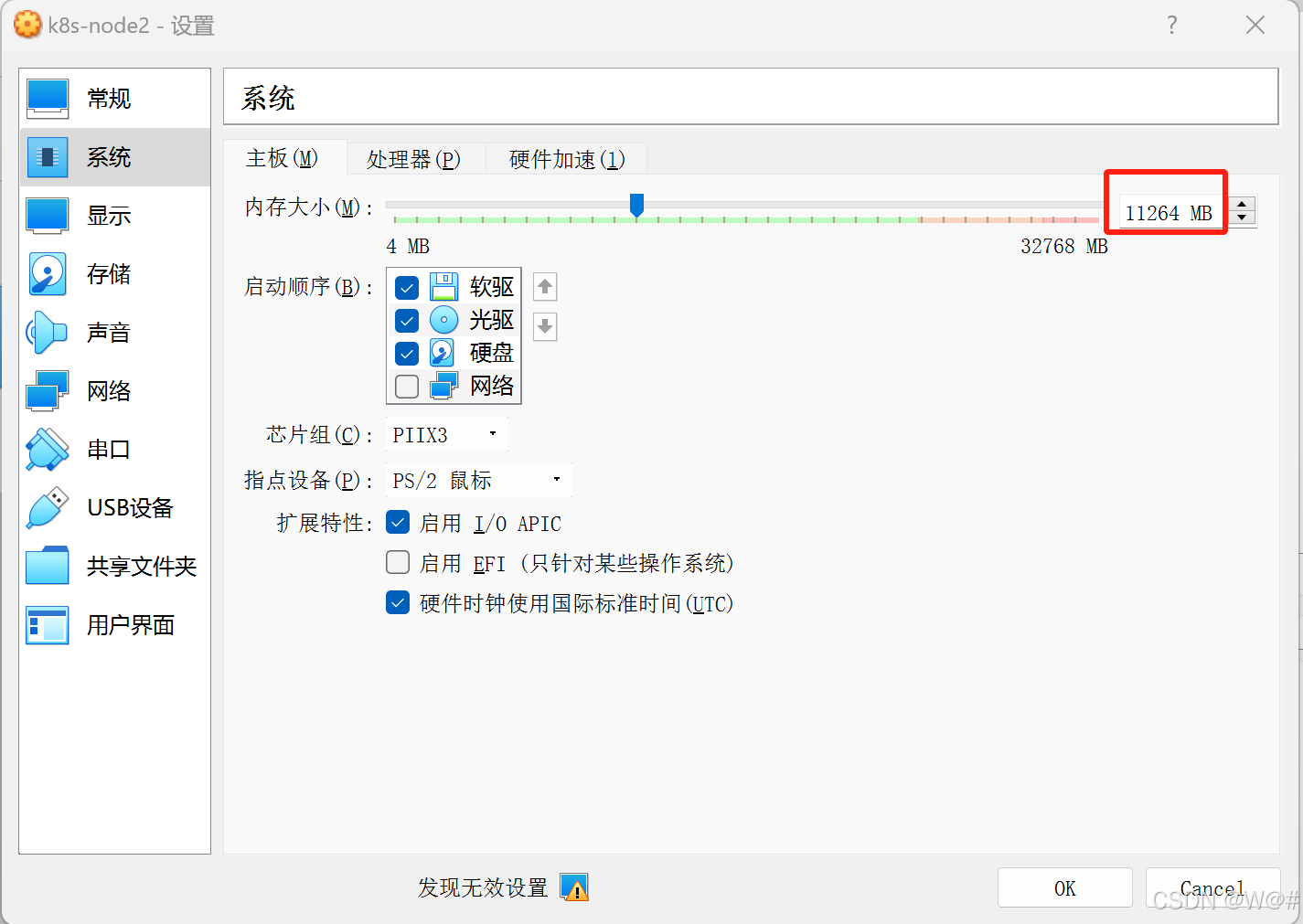Move boot item up with arrow
Image resolution: width=1303 pixels, height=924 pixels.
tap(545, 287)
